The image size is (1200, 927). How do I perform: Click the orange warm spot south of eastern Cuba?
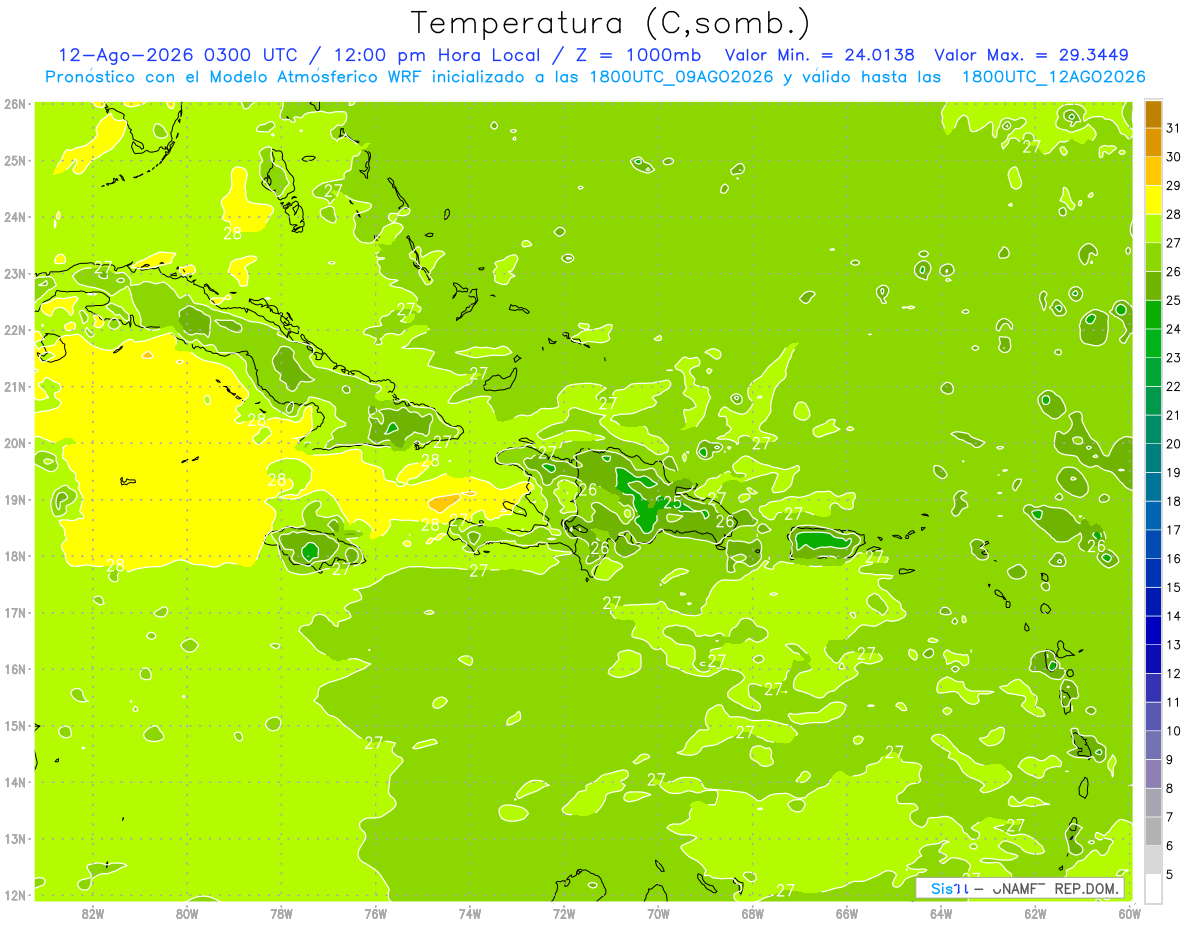pyautogui.click(x=443, y=503)
